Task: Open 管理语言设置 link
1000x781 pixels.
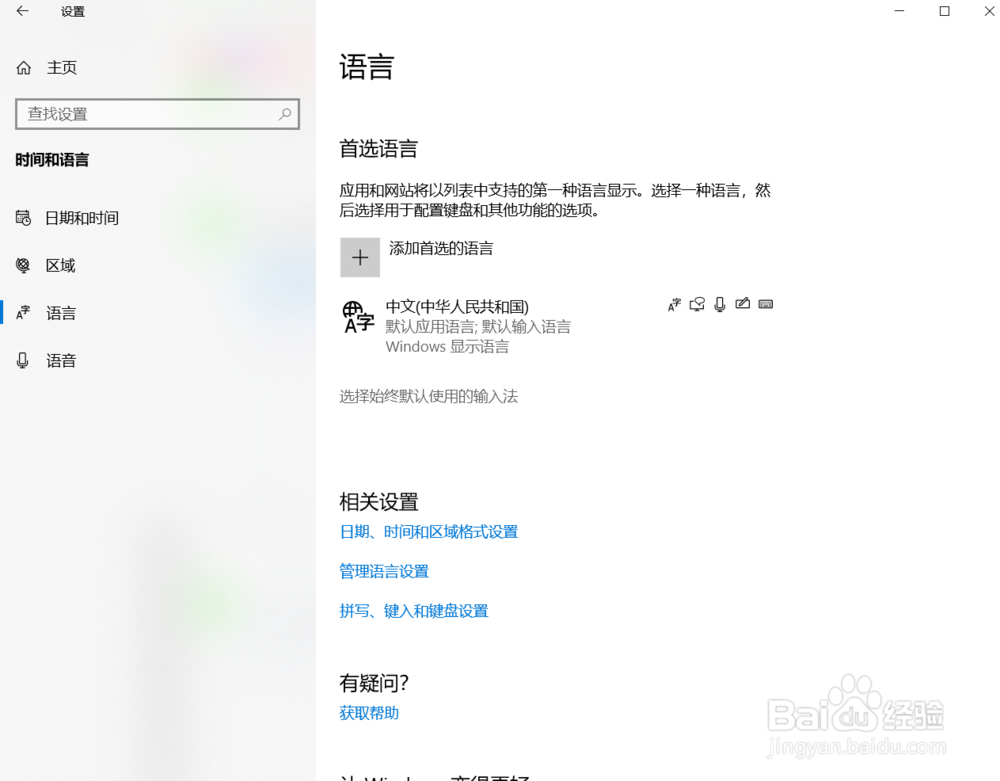Action: (x=383, y=571)
